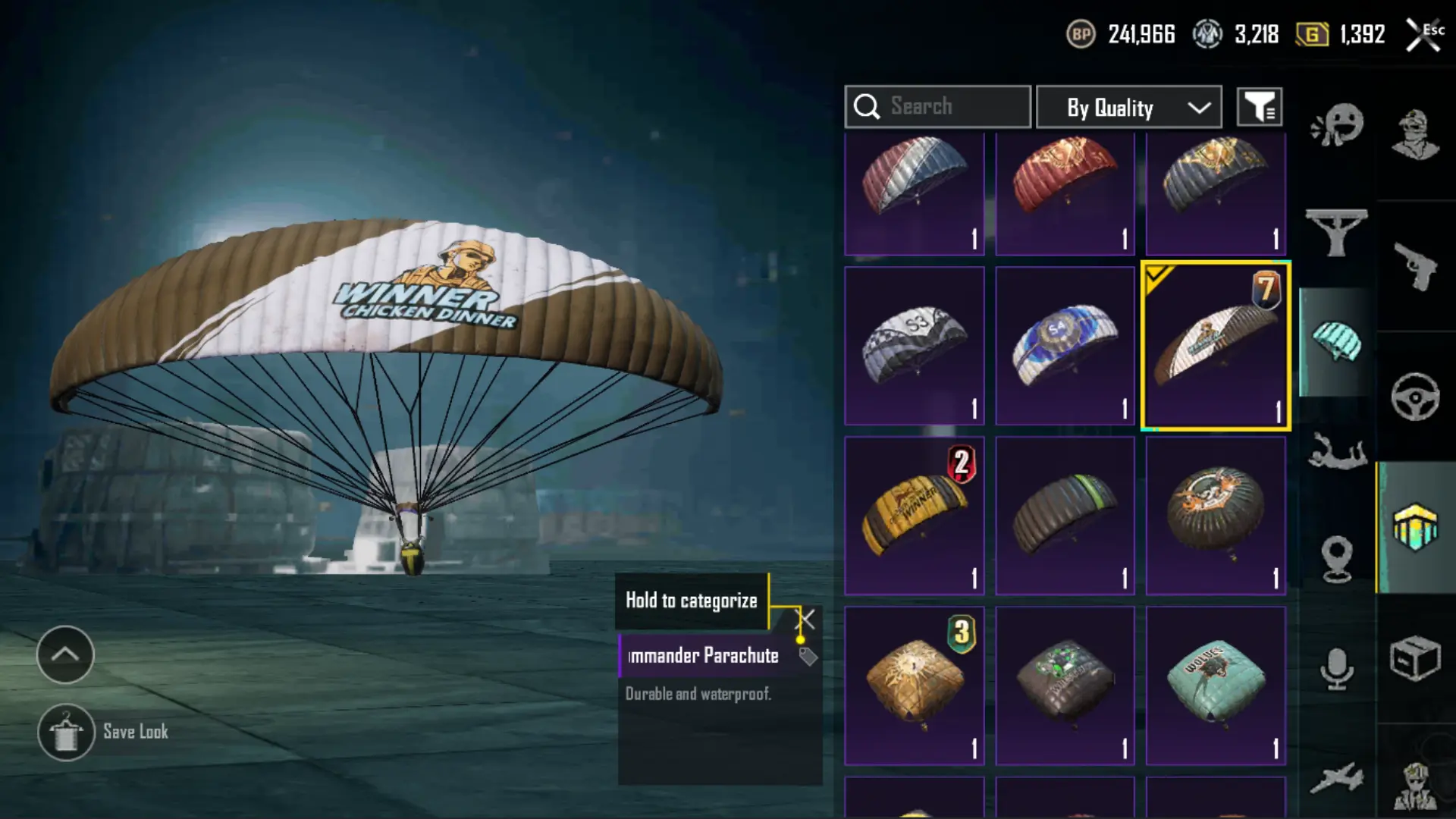The height and width of the screenshot is (819, 1456).
Task: Open the emotes category icon
Action: (1337, 124)
